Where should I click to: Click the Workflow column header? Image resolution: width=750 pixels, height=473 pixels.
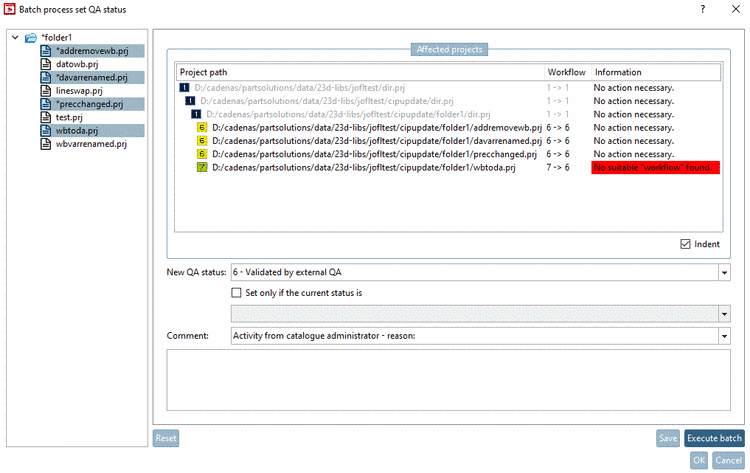[568, 72]
